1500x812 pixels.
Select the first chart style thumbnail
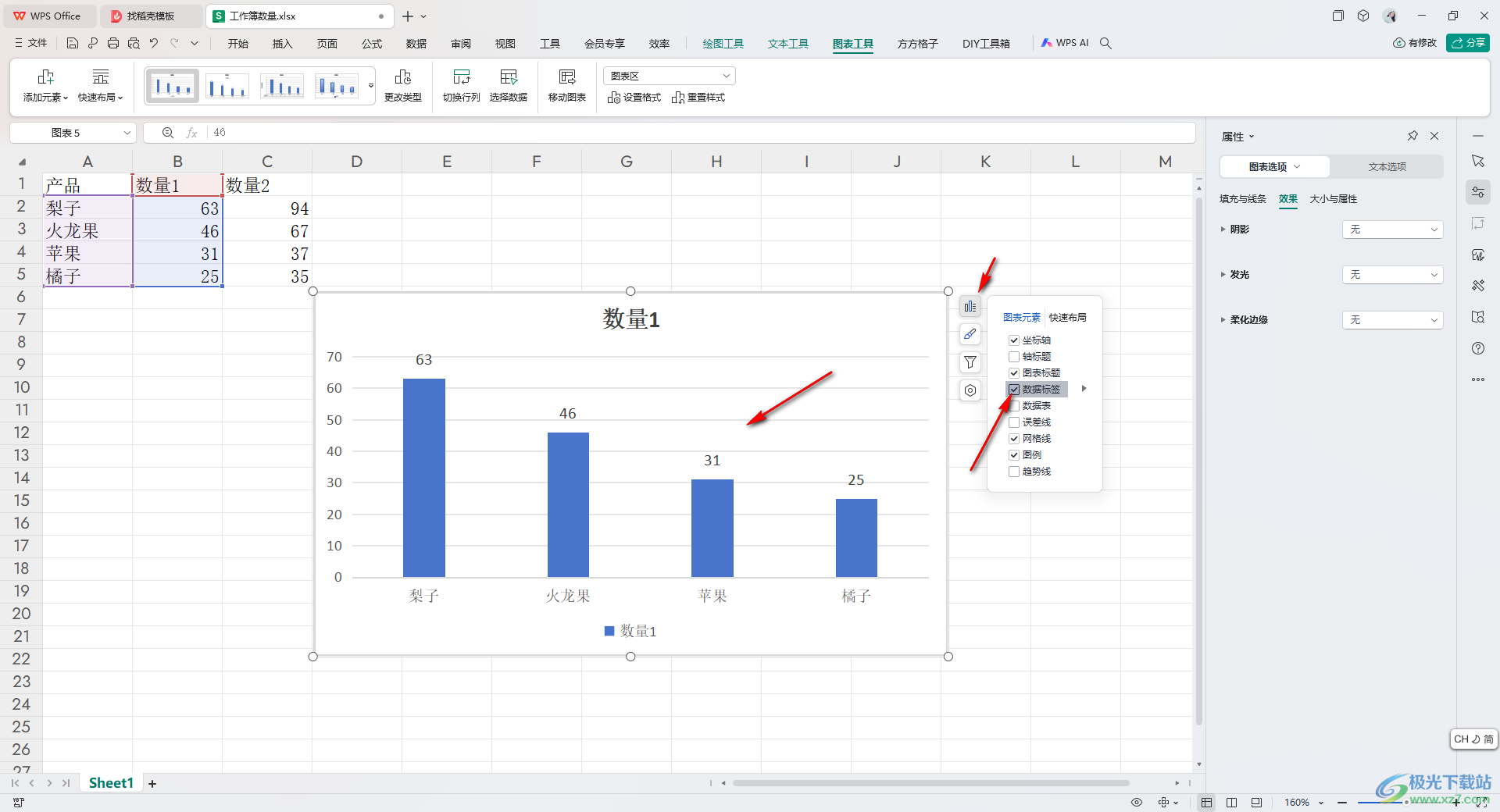click(172, 86)
